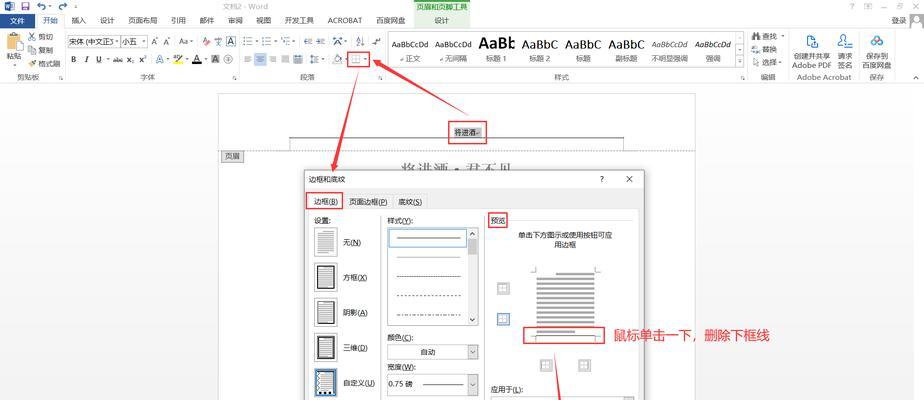Click Create and Share Adobe PDF
The image size is (924, 400).
(x=811, y=52)
